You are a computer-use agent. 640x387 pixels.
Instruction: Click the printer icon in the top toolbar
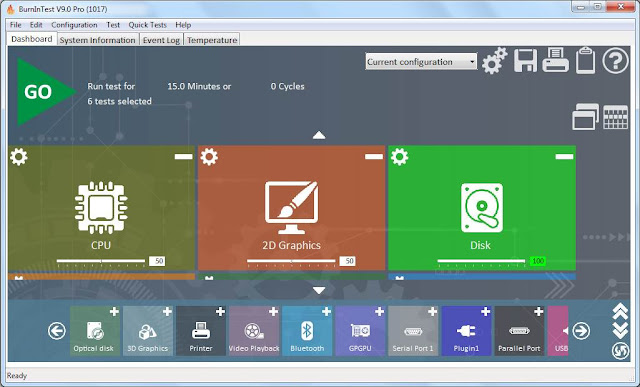pyautogui.click(x=555, y=60)
